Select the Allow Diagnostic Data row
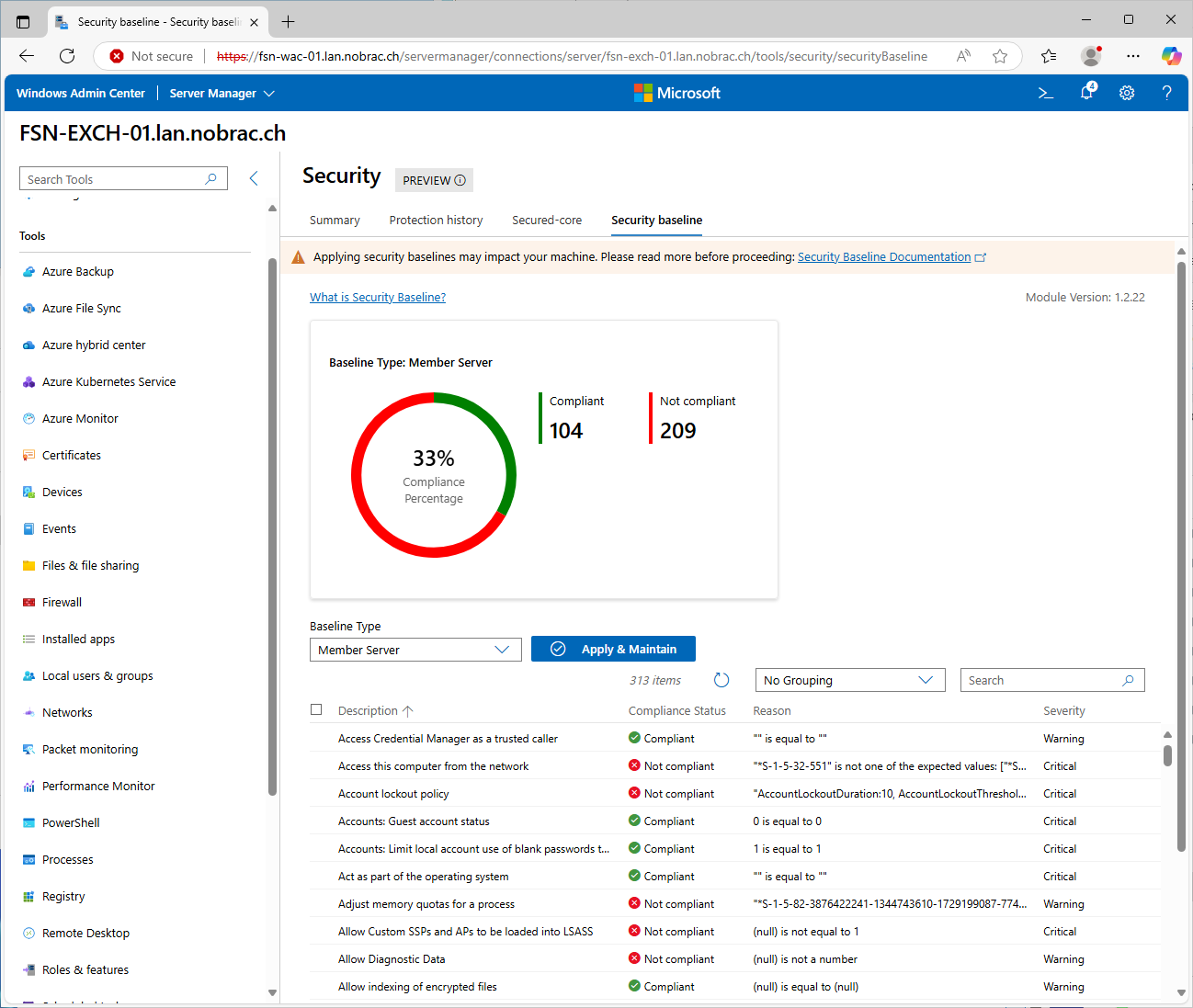The width and height of the screenshot is (1193, 1008). pyautogui.click(x=734, y=958)
